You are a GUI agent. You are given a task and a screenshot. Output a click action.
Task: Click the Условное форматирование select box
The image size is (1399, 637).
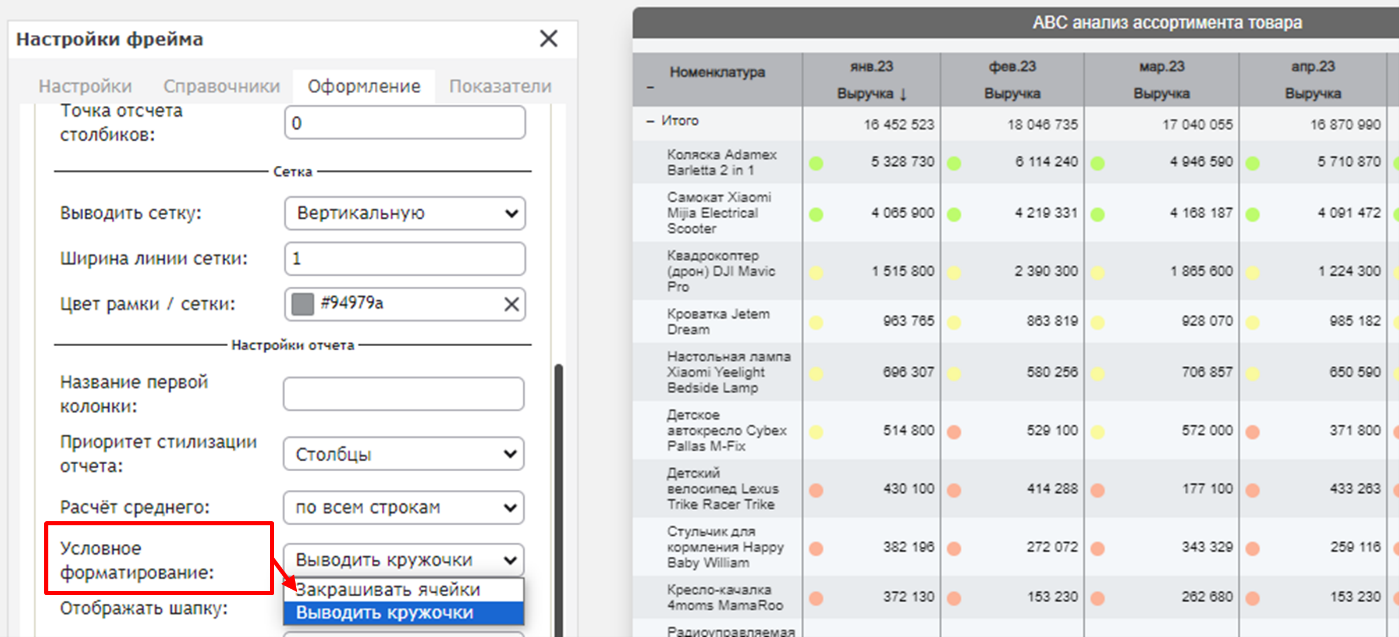(403, 560)
